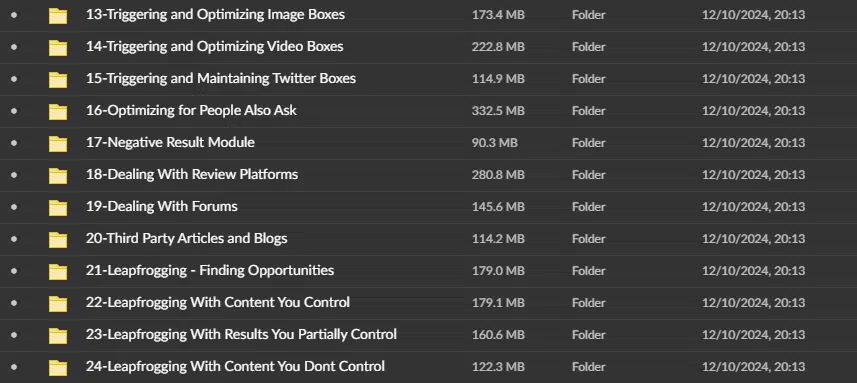
Task: Click folder icon next to 18-Dealing With Review Platforms
Action: click(x=58, y=175)
